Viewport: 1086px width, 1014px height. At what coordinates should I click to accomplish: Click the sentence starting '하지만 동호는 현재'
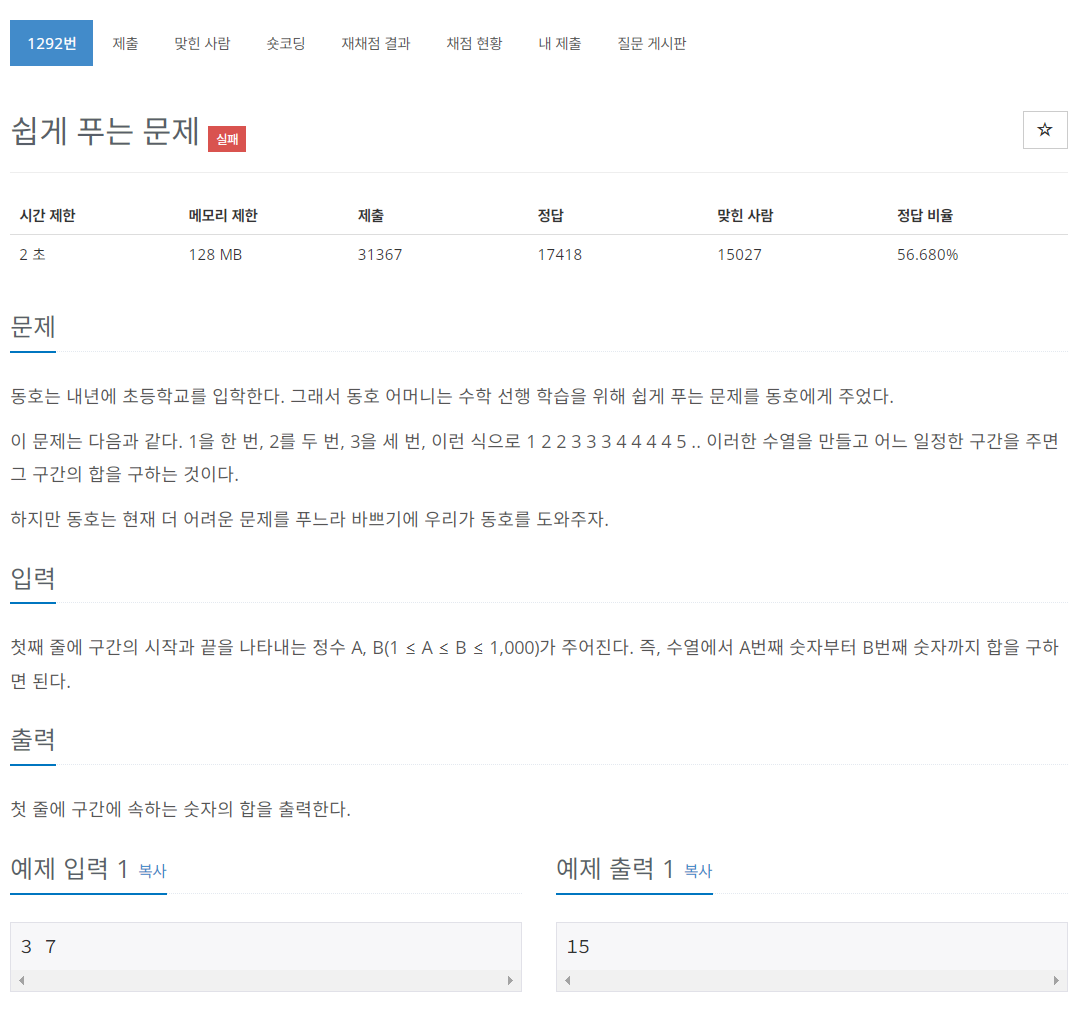point(310,519)
